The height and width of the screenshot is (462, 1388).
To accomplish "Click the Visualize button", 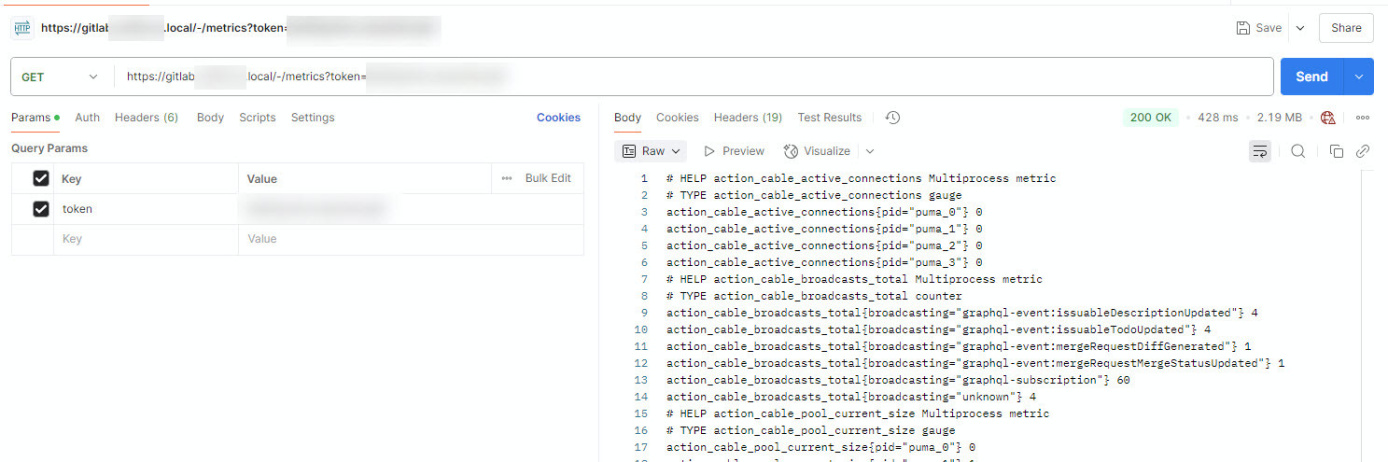I will (x=818, y=151).
